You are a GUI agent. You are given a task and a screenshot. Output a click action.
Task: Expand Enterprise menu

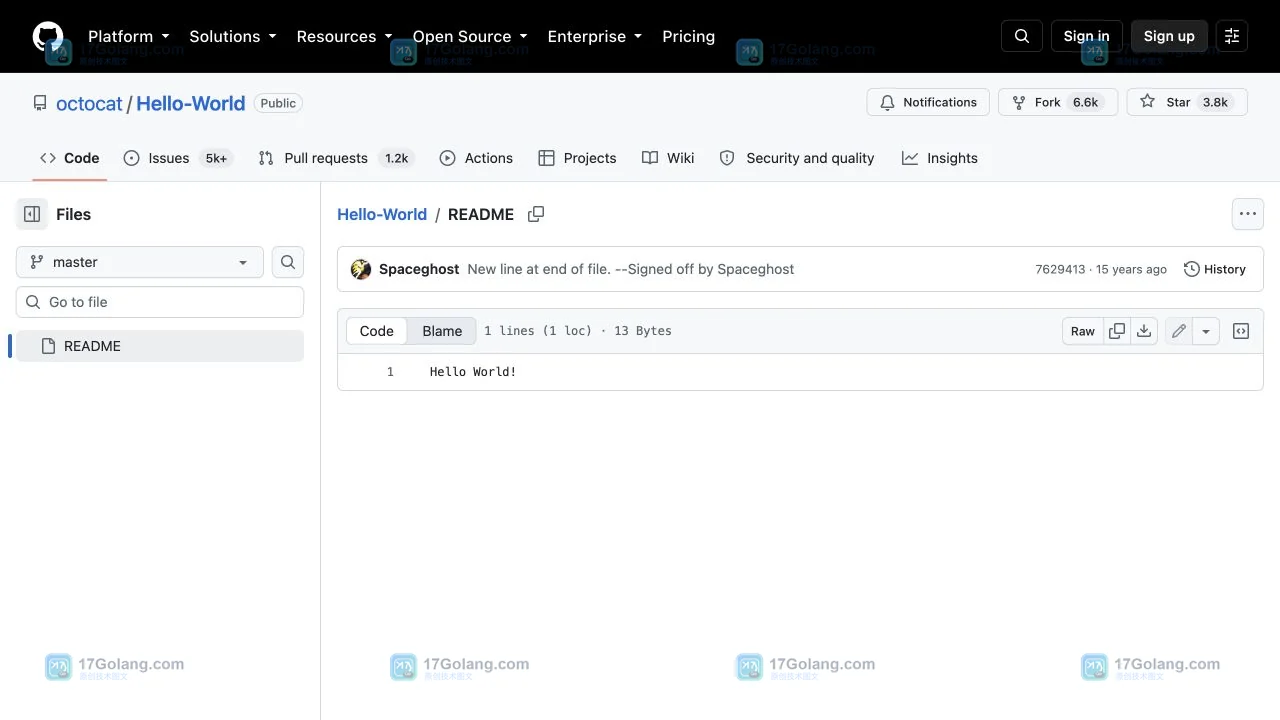click(x=595, y=36)
